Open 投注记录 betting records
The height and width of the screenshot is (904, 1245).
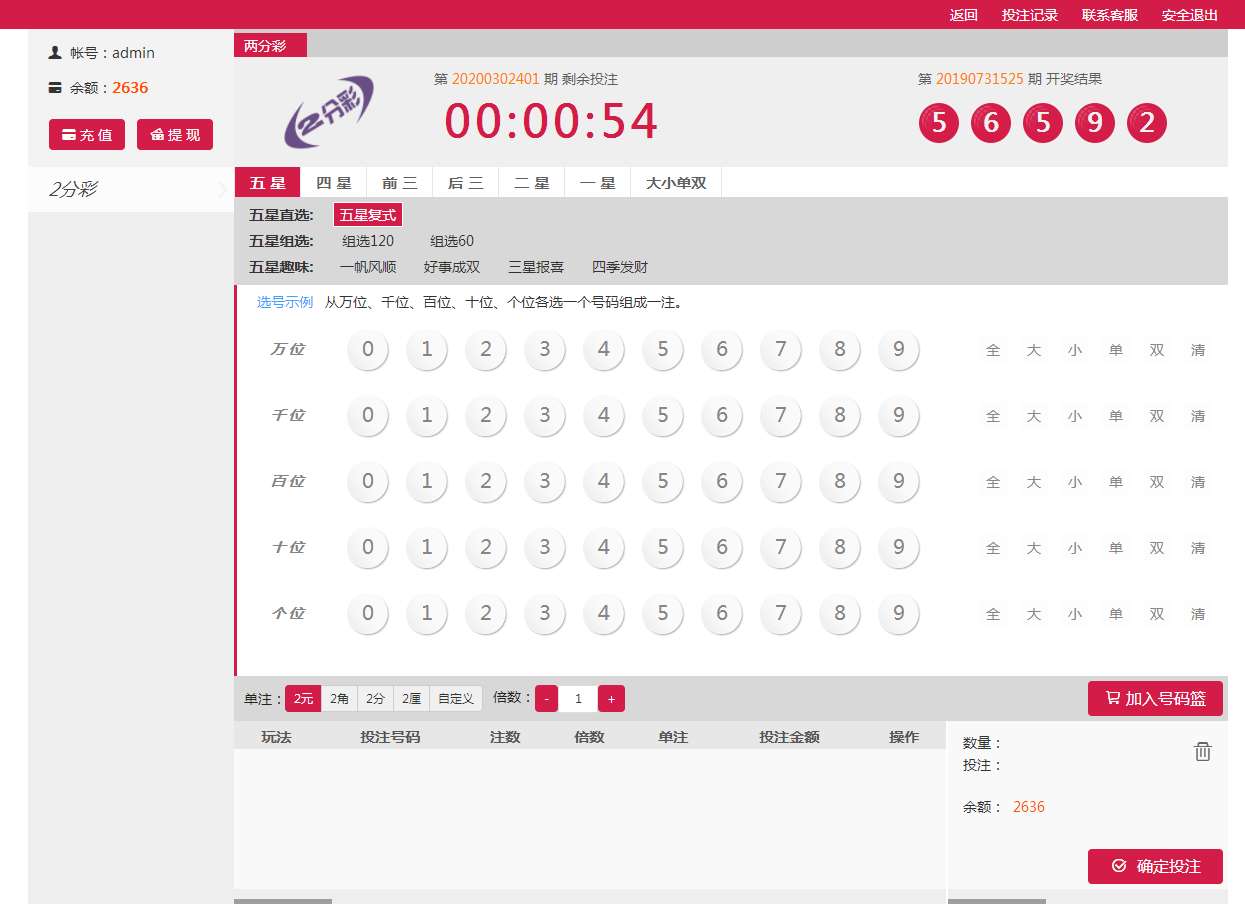[1030, 15]
